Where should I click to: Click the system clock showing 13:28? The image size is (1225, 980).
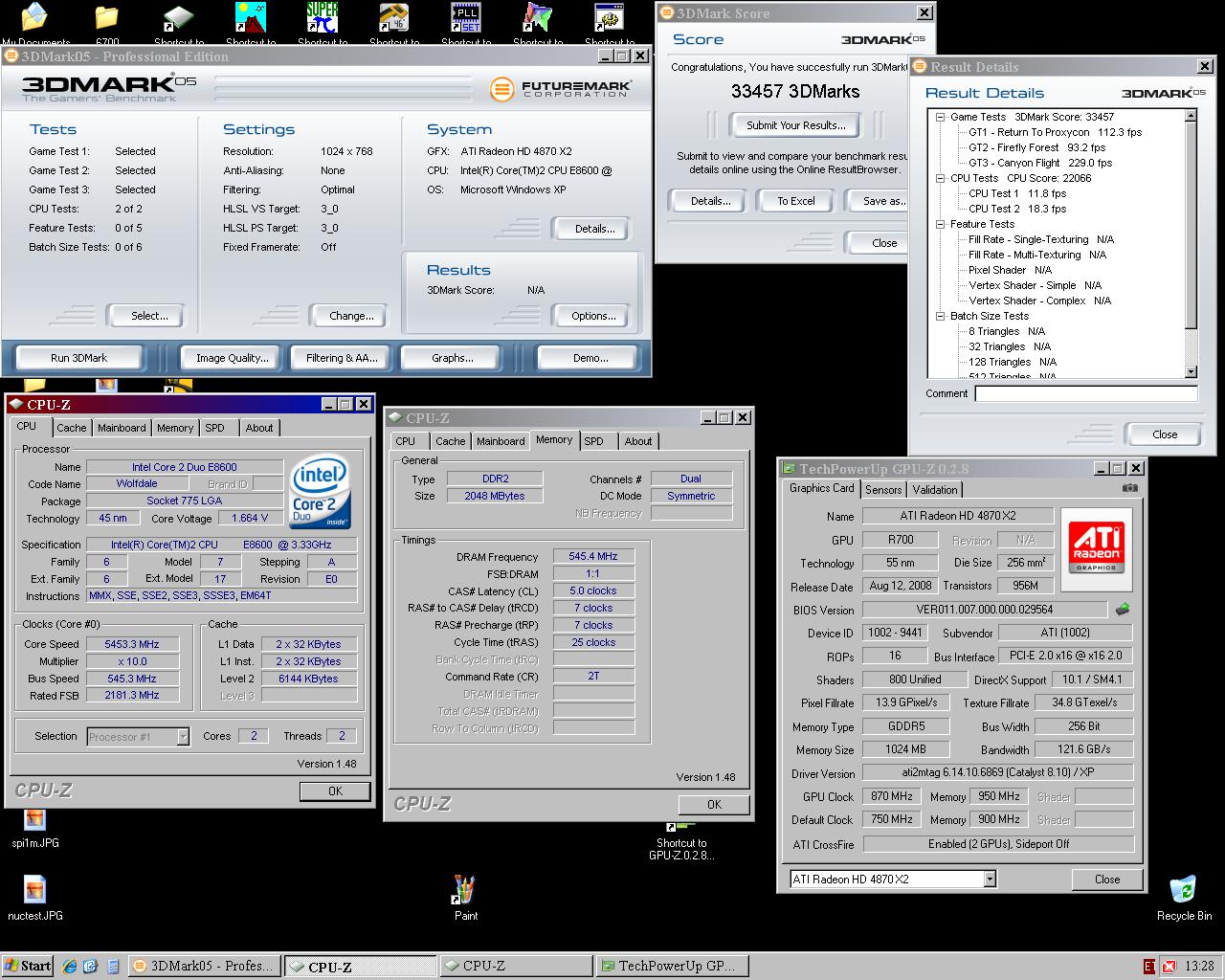click(1198, 966)
